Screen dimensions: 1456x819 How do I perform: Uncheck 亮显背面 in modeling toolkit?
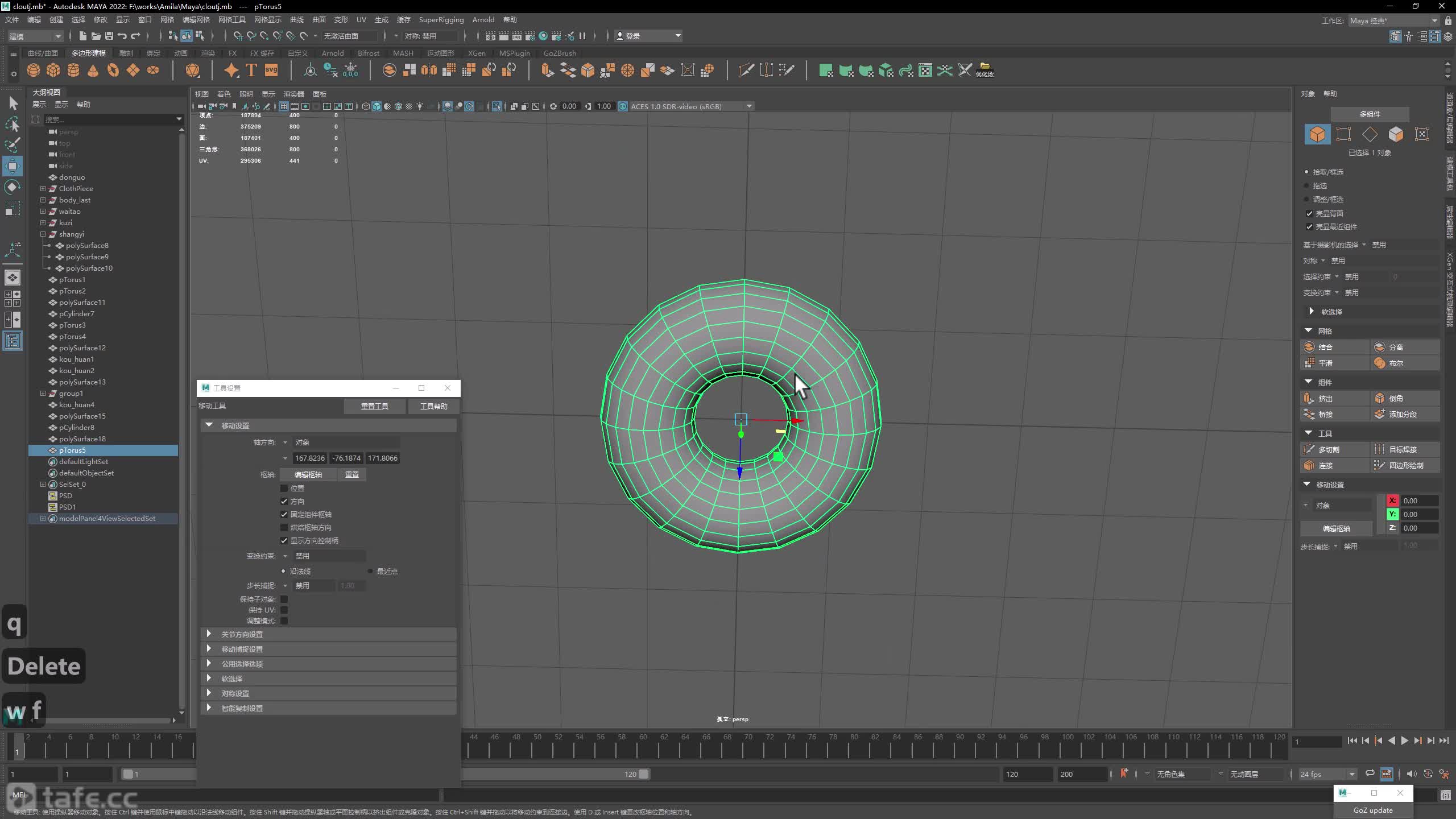tap(1309, 213)
